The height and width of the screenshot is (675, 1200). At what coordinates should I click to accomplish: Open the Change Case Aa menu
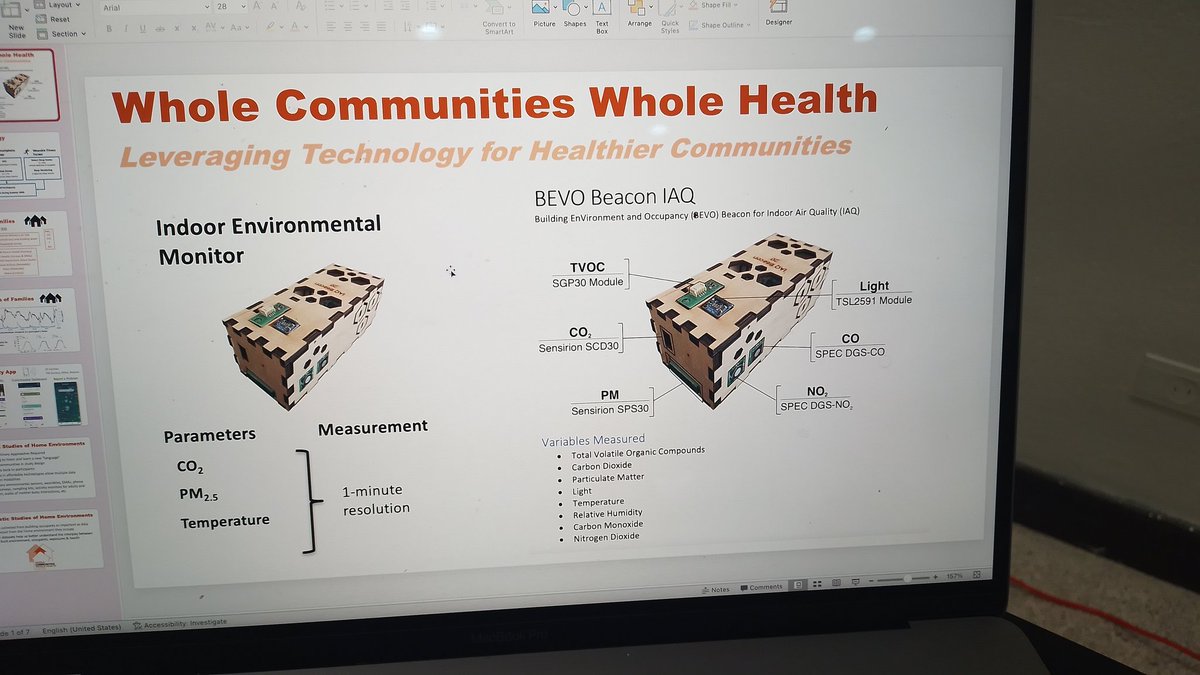[x=241, y=28]
